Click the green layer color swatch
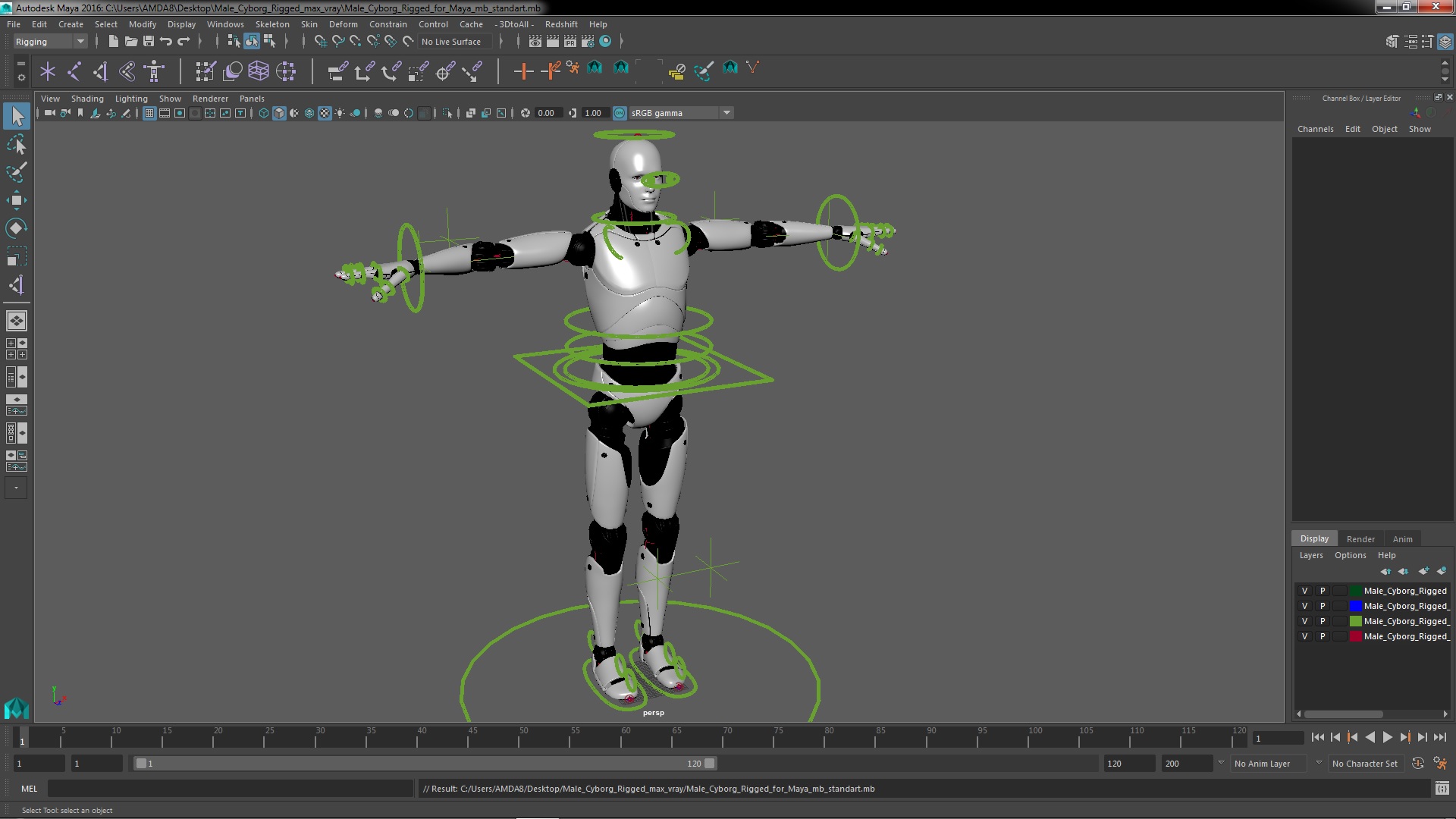 point(1355,621)
